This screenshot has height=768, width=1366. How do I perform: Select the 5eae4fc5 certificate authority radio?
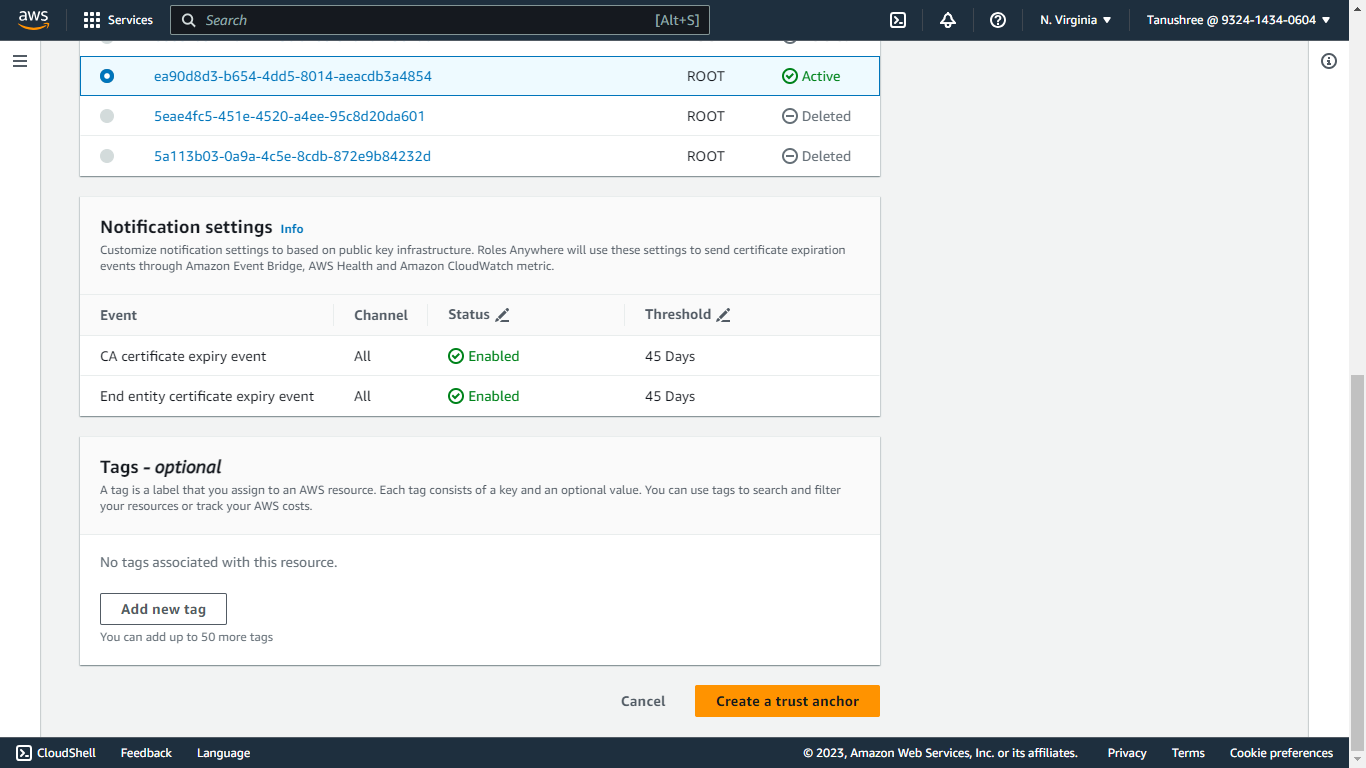point(107,116)
